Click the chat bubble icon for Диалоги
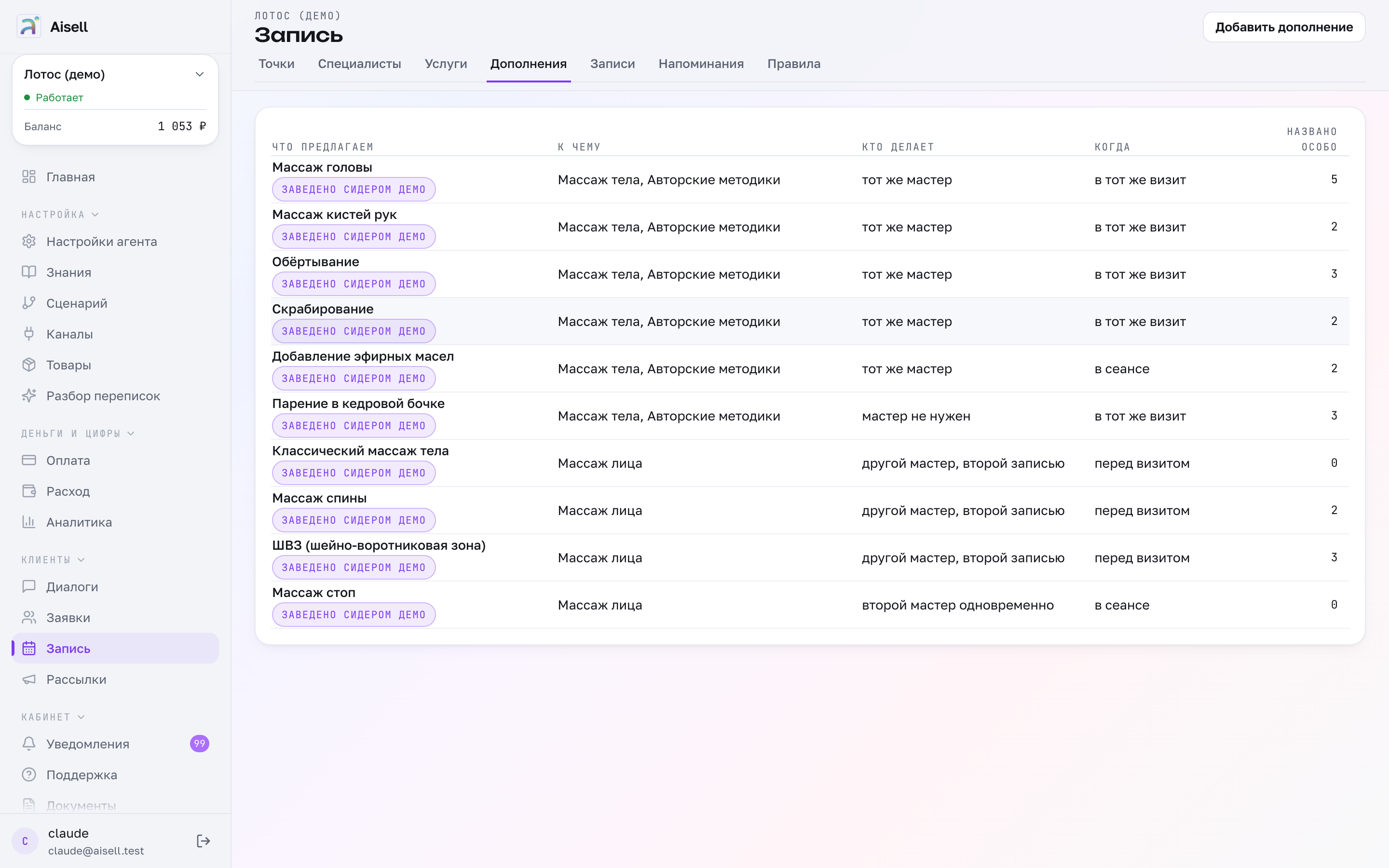The height and width of the screenshot is (868, 1389). tap(29, 587)
